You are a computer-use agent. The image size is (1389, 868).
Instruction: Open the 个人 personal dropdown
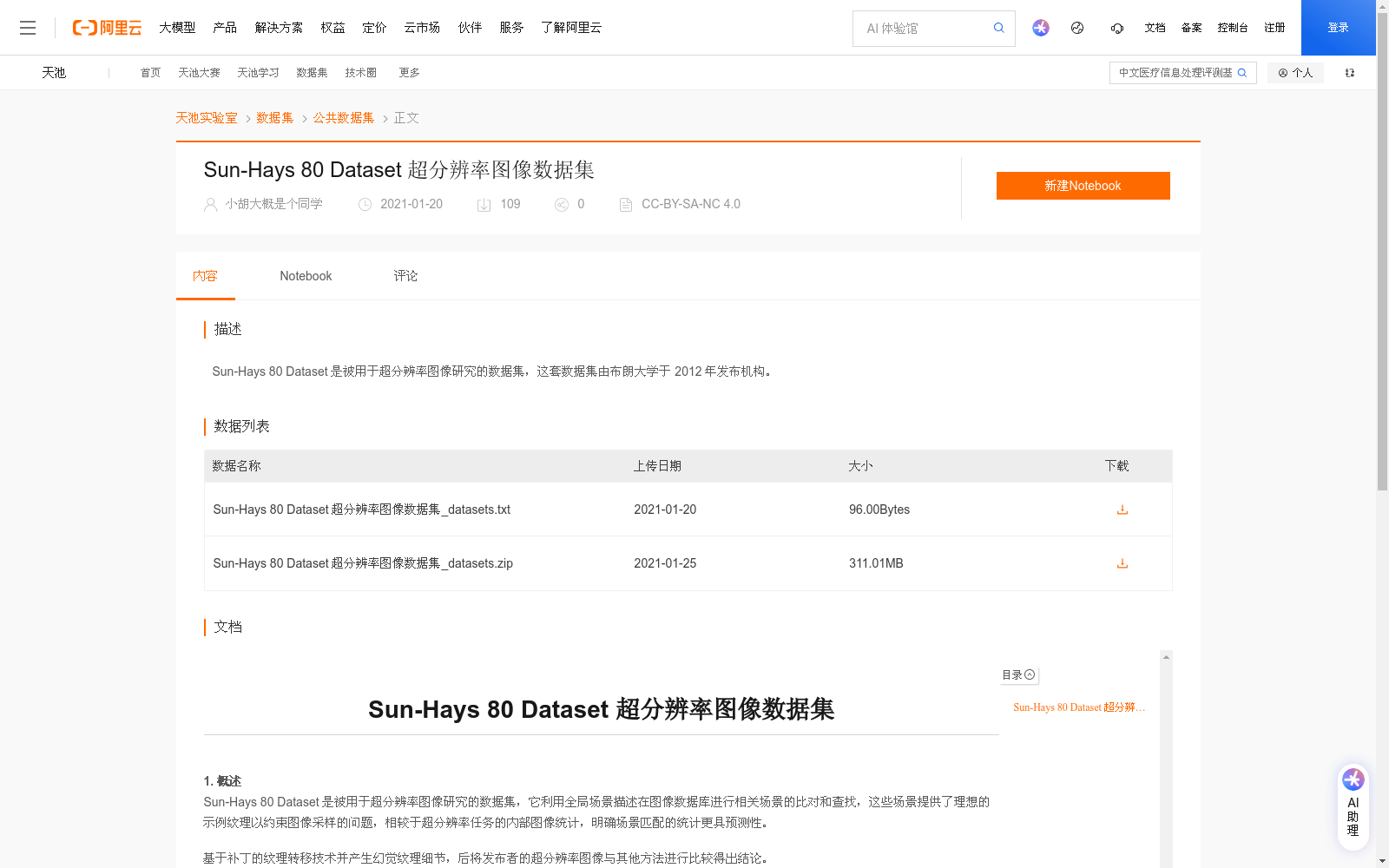pos(1295,73)
